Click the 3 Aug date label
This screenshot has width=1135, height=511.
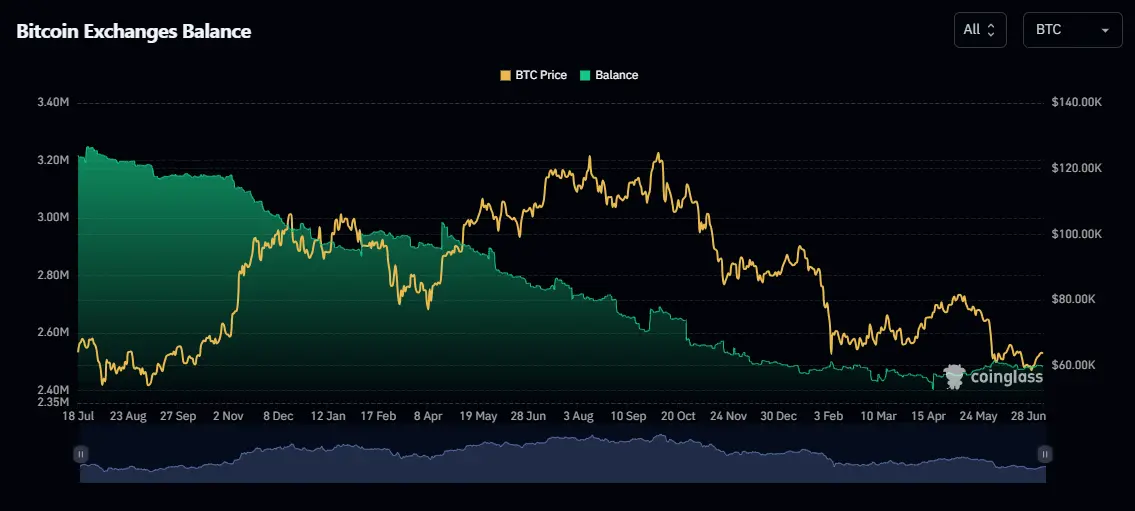[579, 417]
